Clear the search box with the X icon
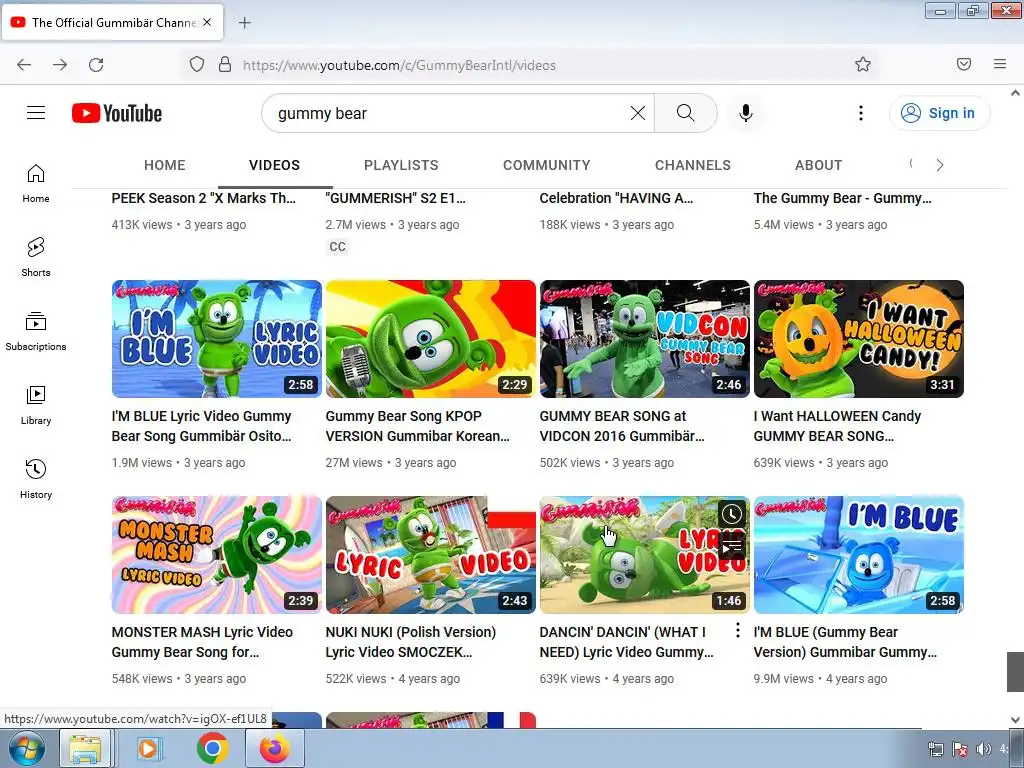 [x=638, y=113]
